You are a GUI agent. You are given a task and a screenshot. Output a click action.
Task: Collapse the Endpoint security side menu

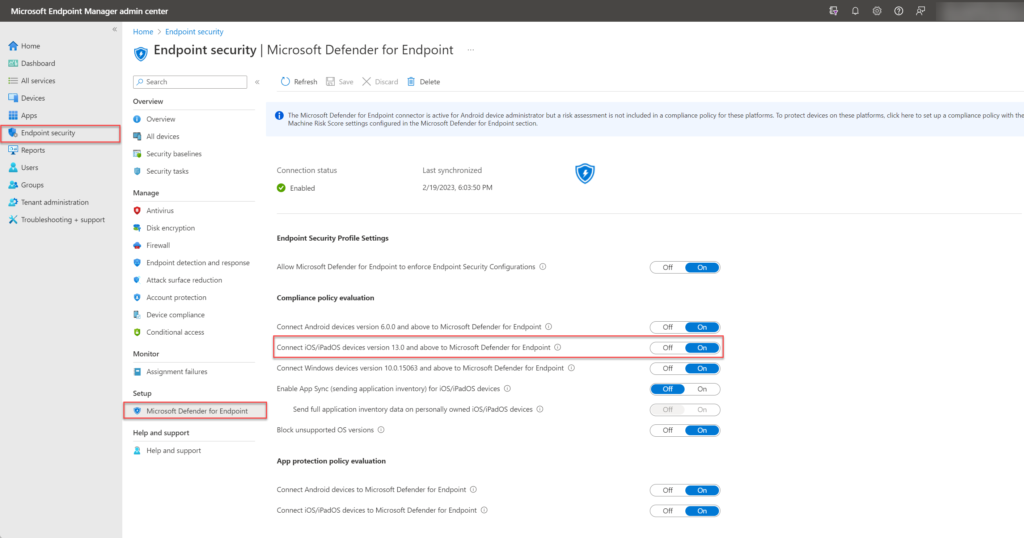pos(257,82)
